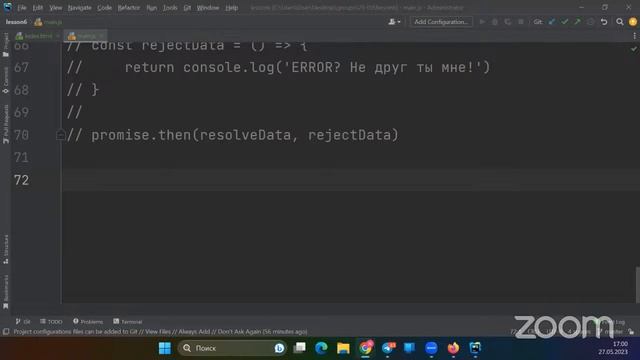This screenshot has height=360, width=640.
Task: Click the lesson6 breadcrumb
Action: (x=16, y=22)
